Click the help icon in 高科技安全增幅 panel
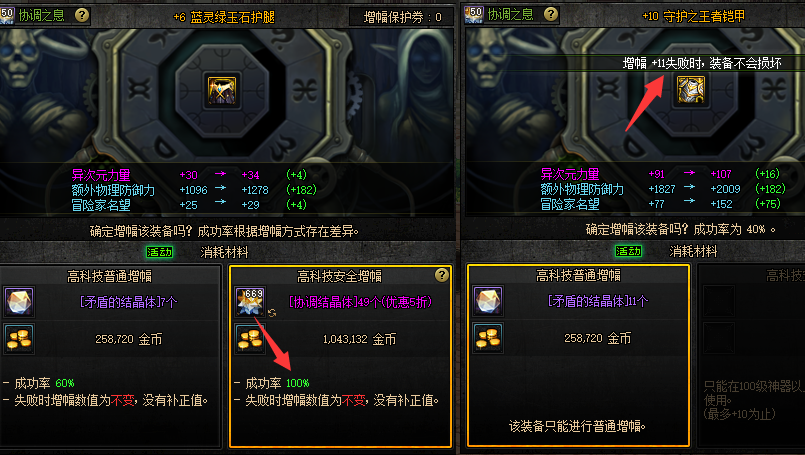 click(x=442, y=275)
